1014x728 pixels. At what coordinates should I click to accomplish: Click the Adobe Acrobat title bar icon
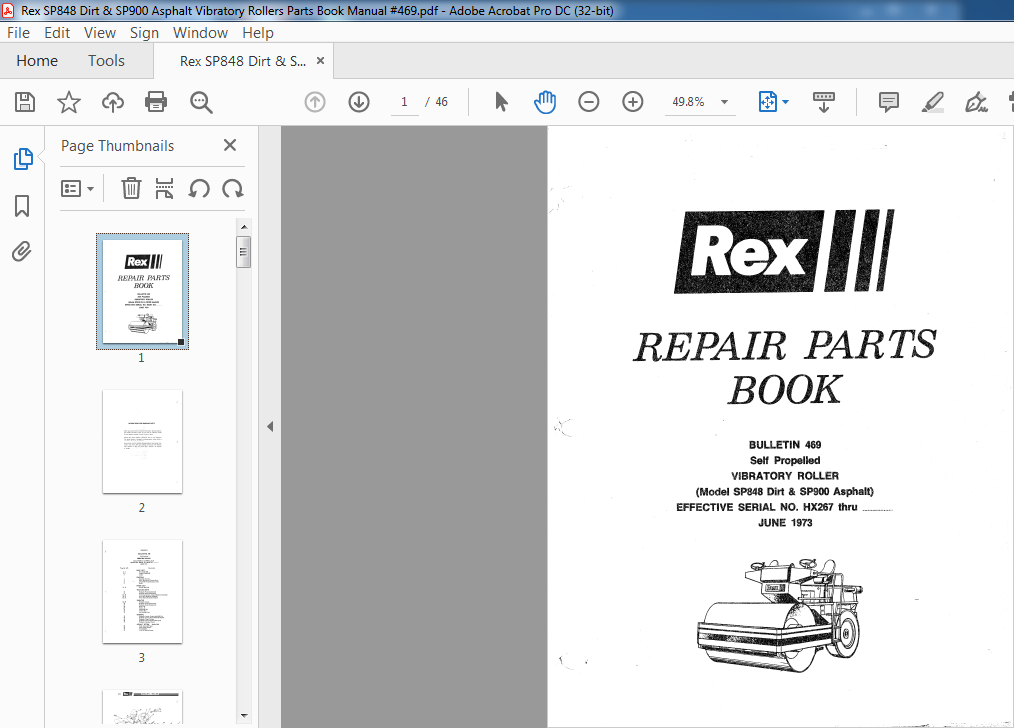(8, 10)
